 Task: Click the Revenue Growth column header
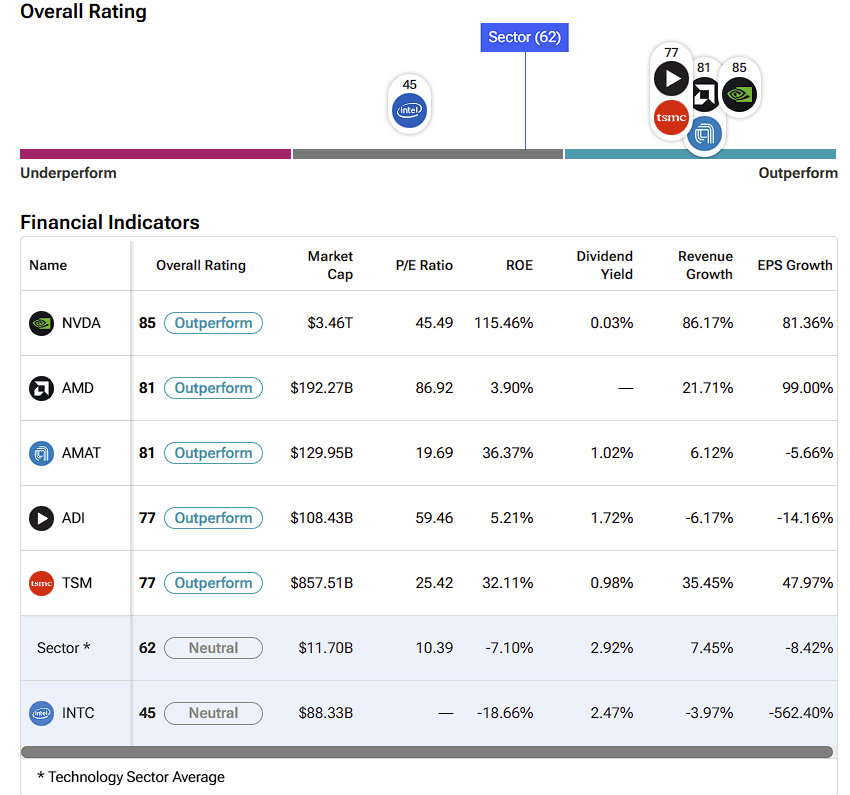pos(705,266)
